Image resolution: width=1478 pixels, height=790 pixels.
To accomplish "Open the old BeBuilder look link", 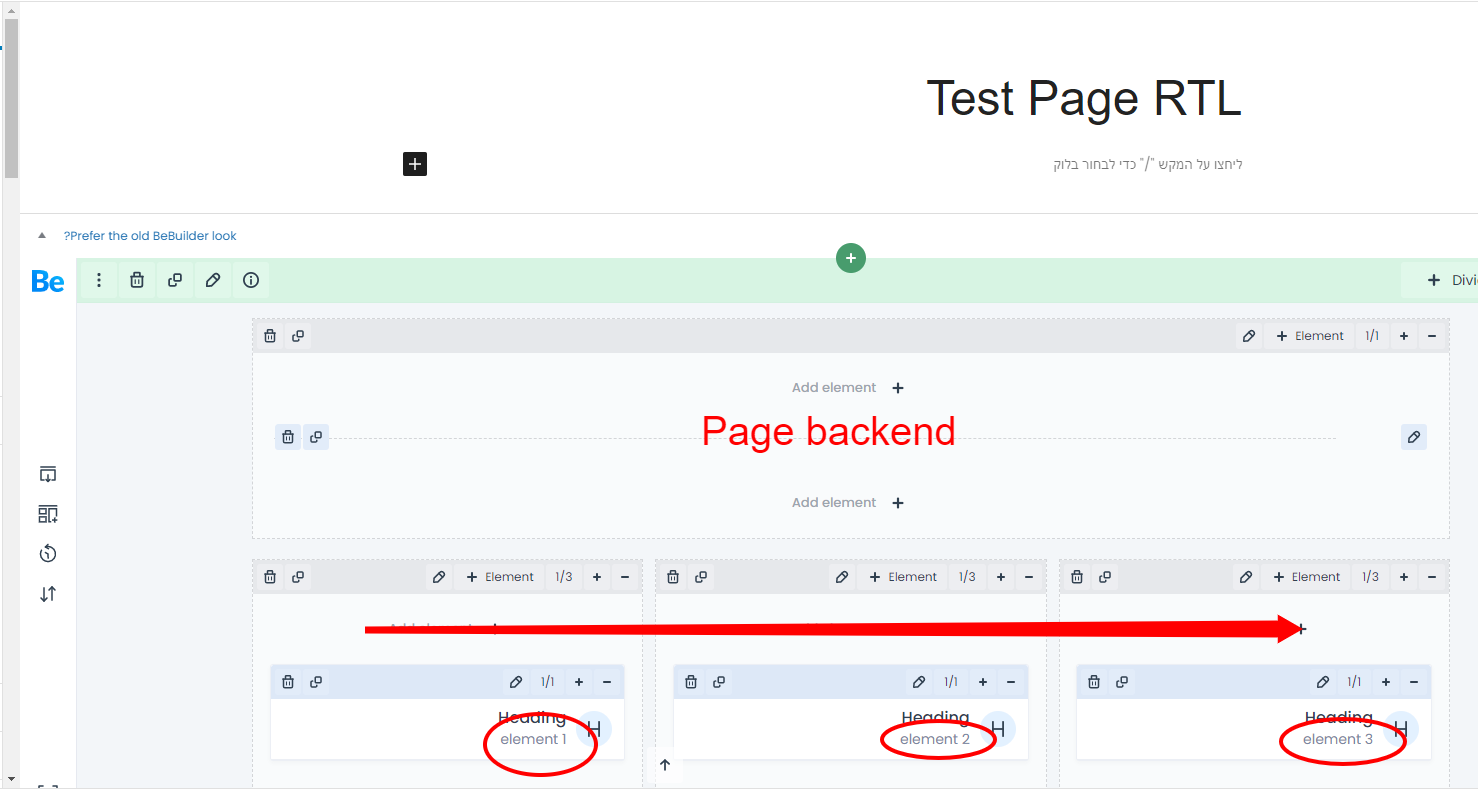I will pyautogui.click(x=150, y=236).
